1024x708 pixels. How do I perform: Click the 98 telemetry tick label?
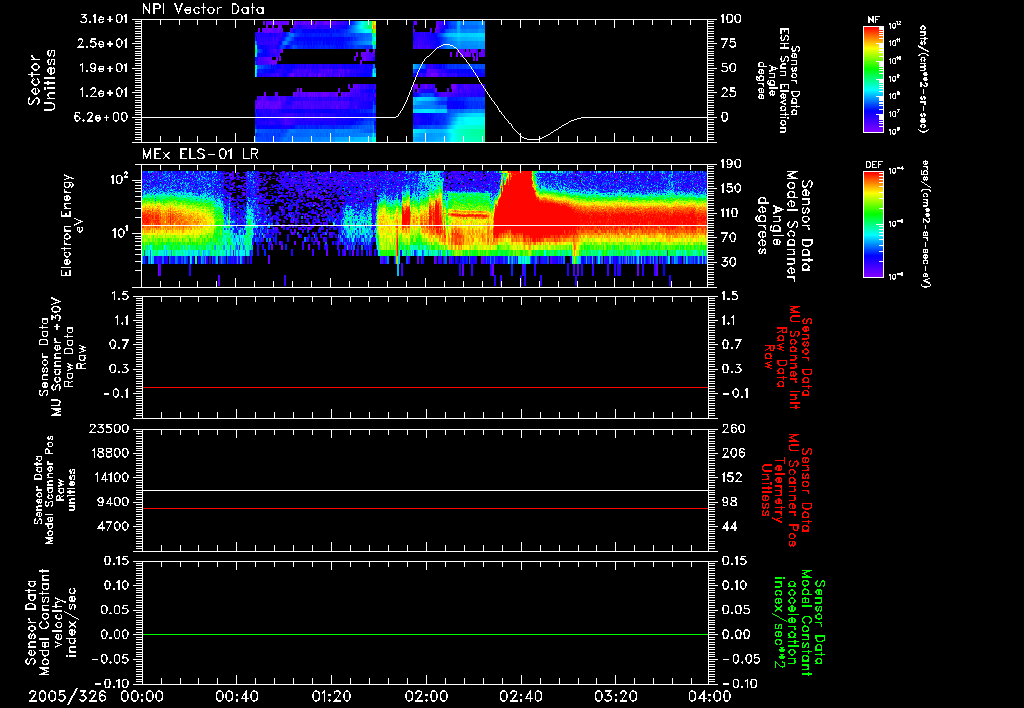pyautogui.click(x=729, y=502)
